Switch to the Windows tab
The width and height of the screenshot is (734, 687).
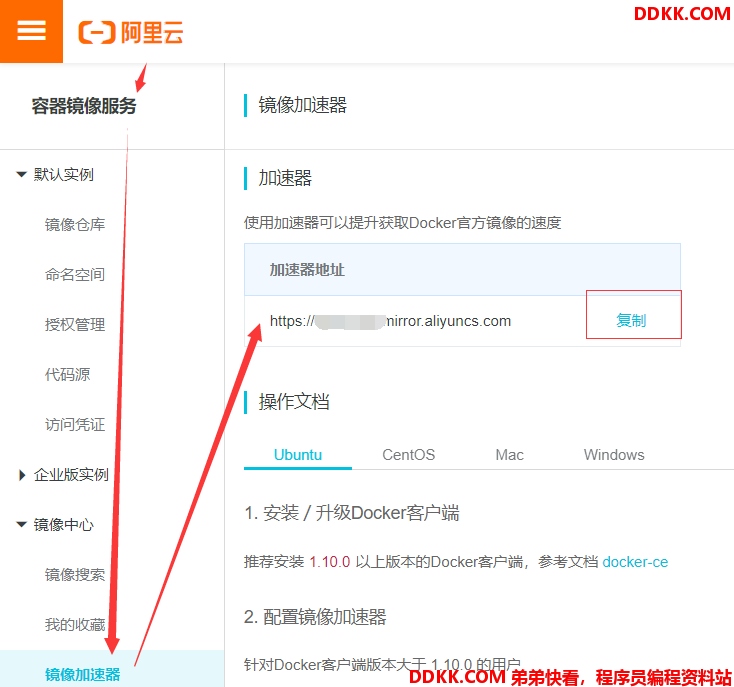pyautogui.click(x=614, y=455)
